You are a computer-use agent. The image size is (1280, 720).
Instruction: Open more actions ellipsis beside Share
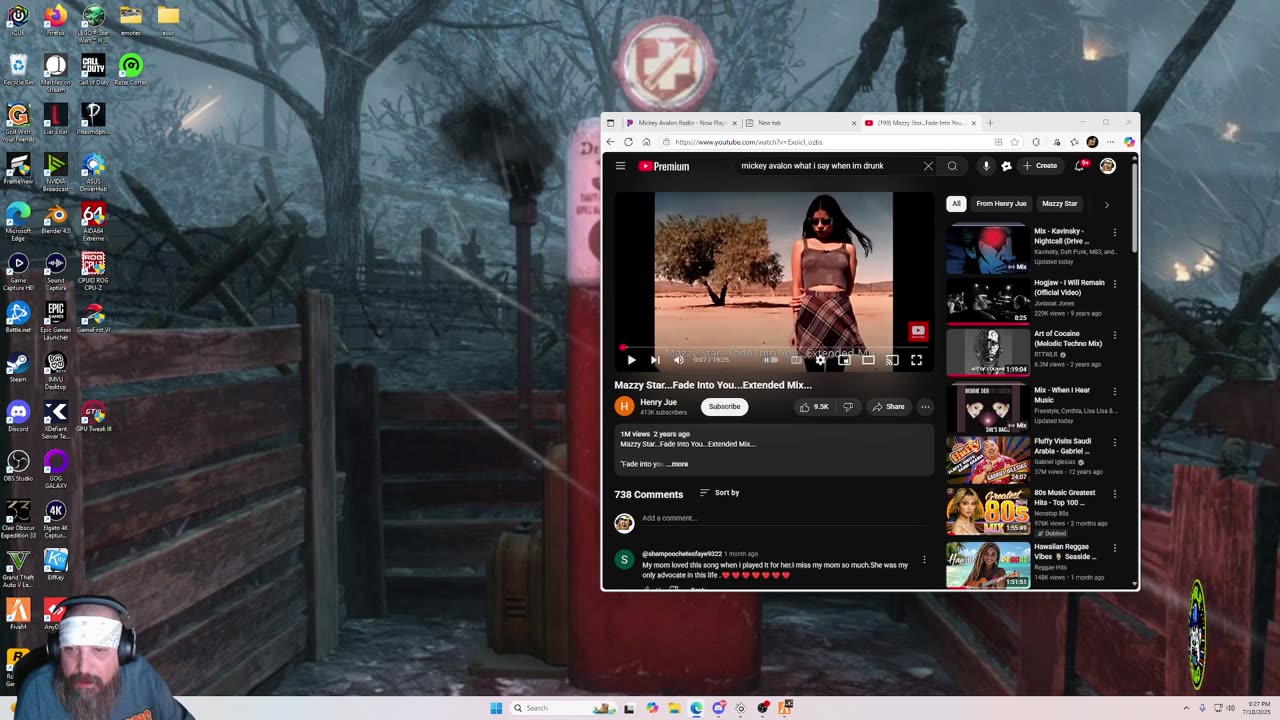click(925, 407)
